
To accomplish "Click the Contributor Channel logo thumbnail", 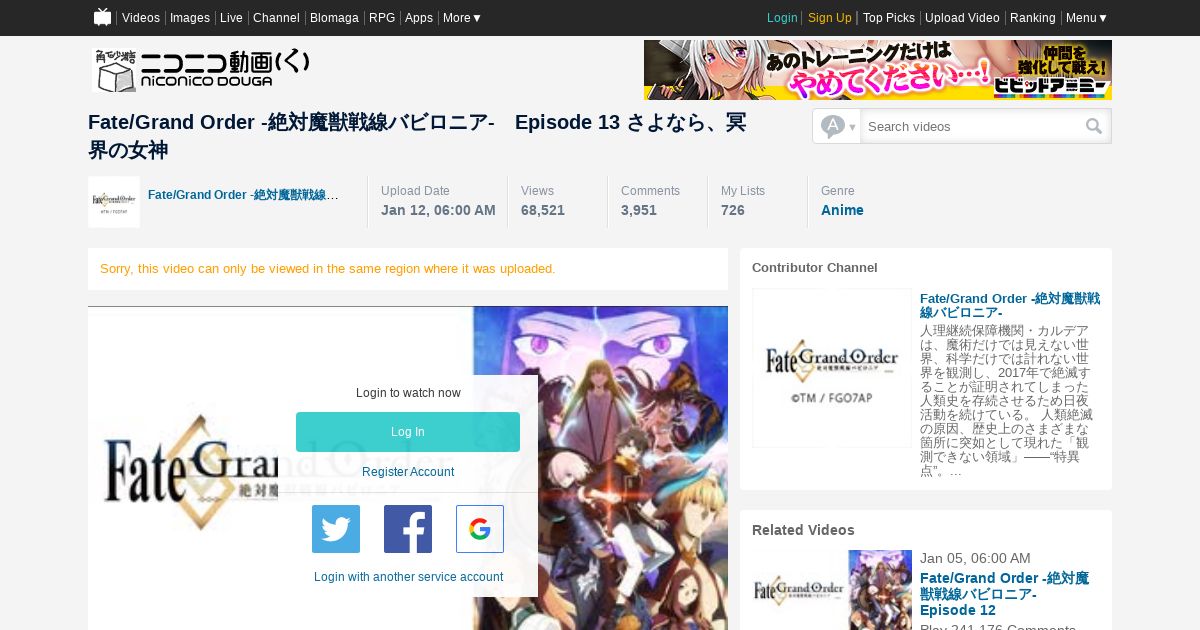I will click(x=832, y=368).
